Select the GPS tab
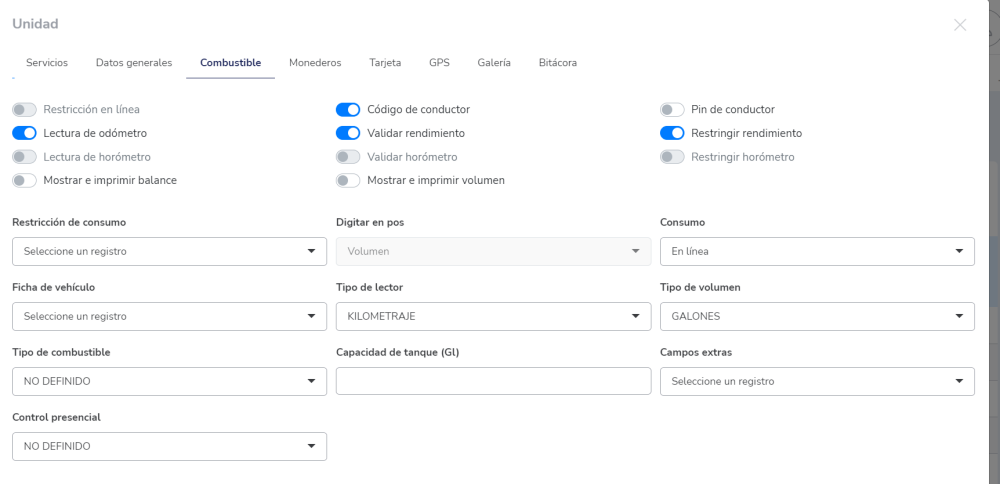This screenshot has width=1000, height=484. point(439,63)
